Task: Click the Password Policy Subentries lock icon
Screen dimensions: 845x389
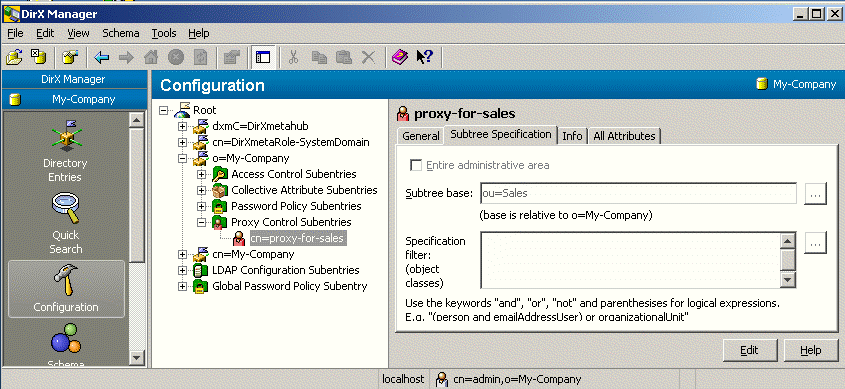Action: coord(219,206)
